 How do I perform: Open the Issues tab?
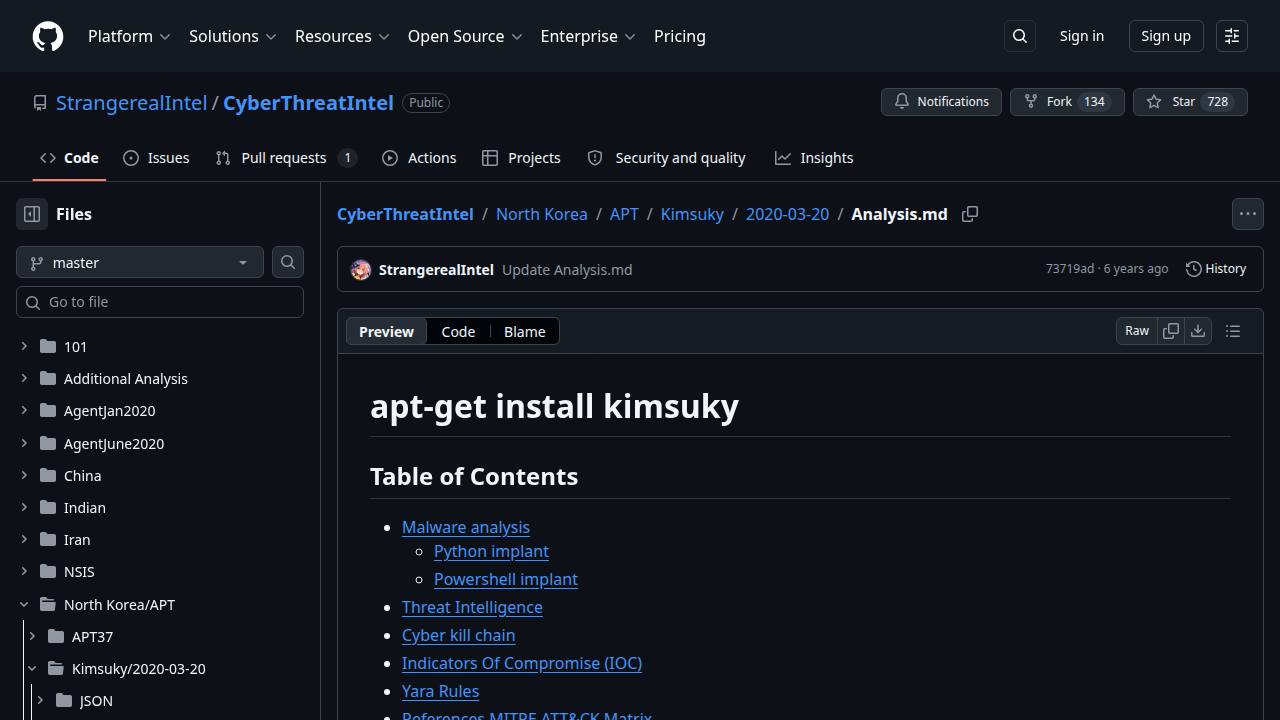(156, 158)
